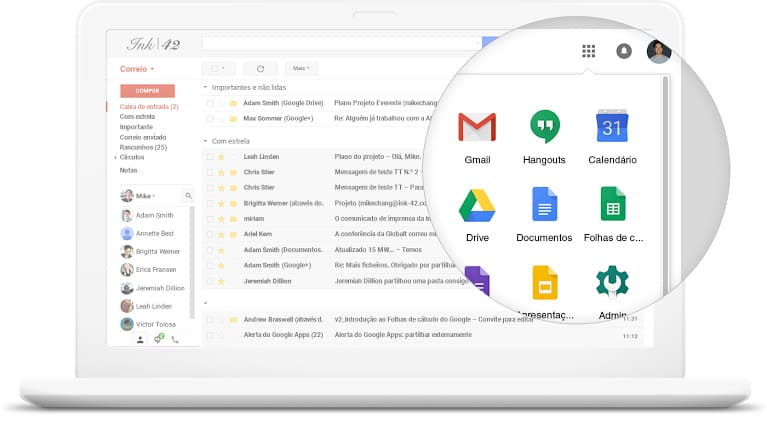
Task: Collapse the Importantes e não lidas section
Action: point(205,88)
